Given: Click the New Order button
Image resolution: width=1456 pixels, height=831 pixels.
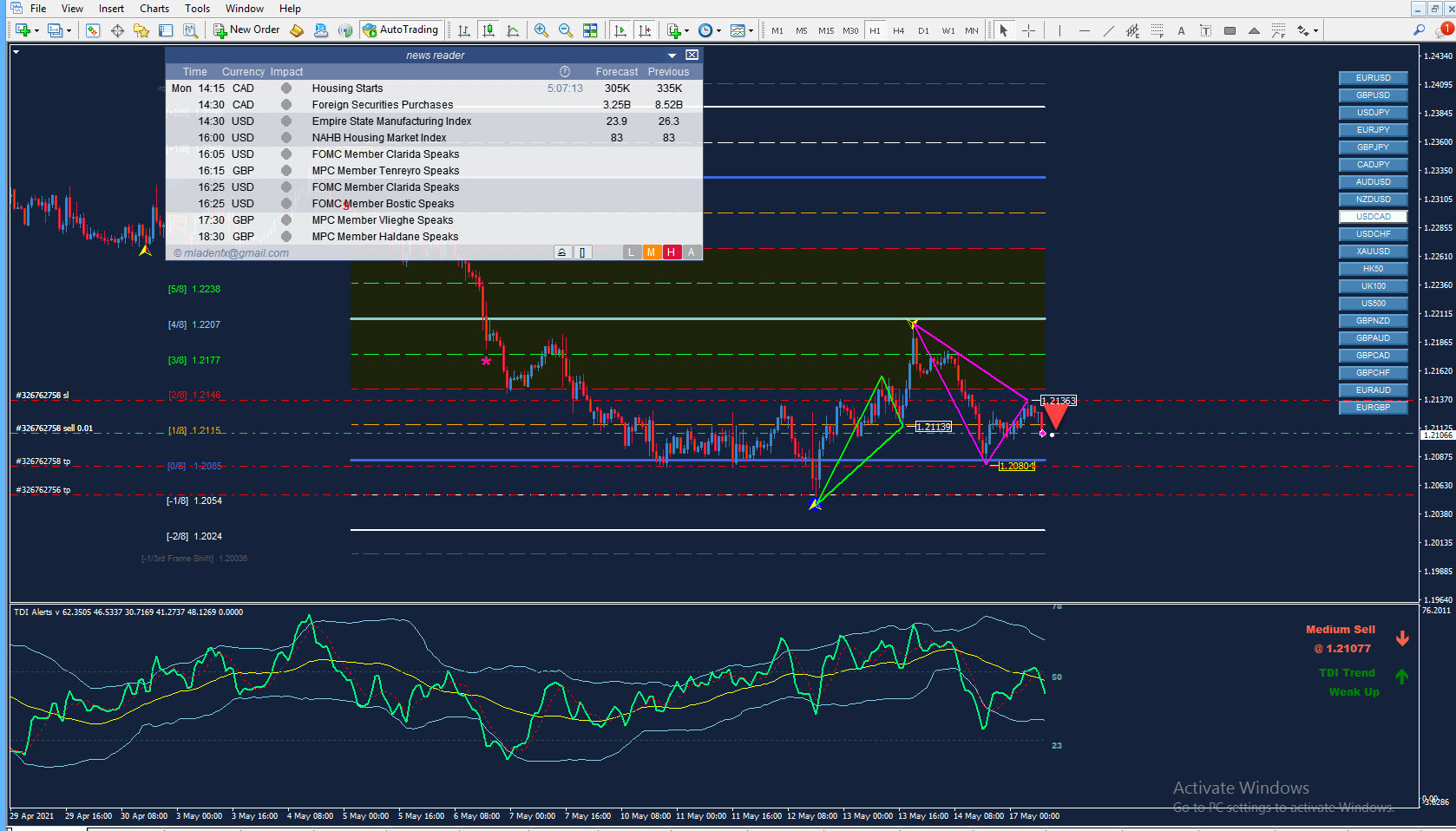Looking at the screenshot, I should tap(246, 29).
